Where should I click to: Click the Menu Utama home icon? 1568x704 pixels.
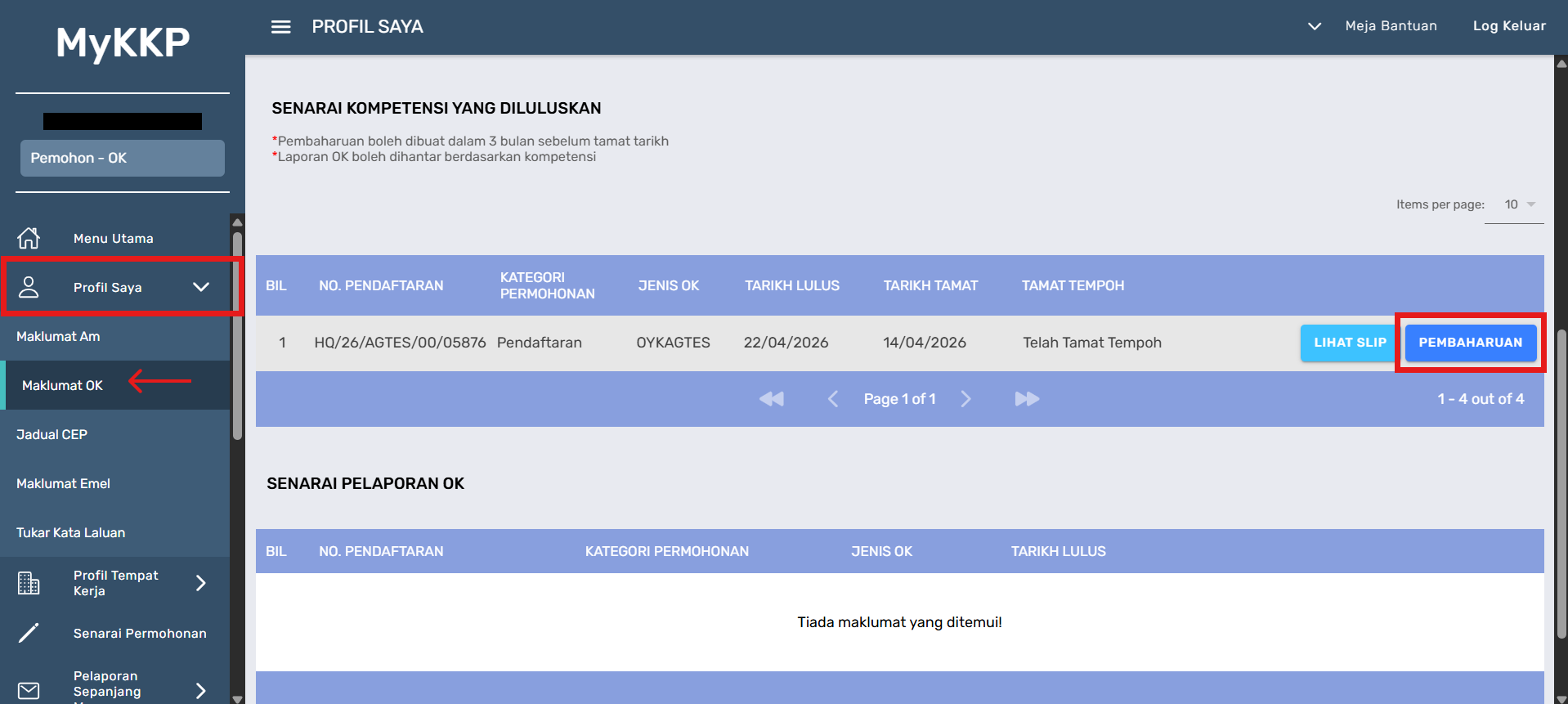[29, 238]
